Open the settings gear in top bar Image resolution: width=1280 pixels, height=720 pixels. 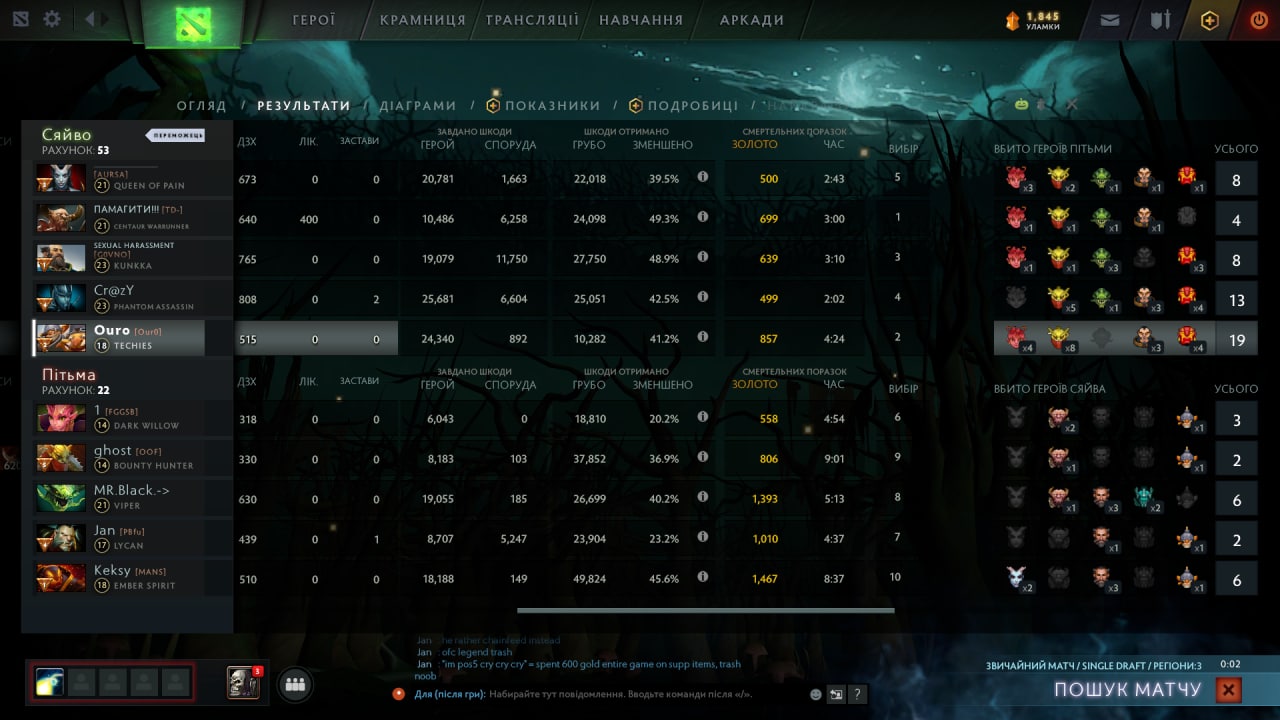(x=52, y=19)
